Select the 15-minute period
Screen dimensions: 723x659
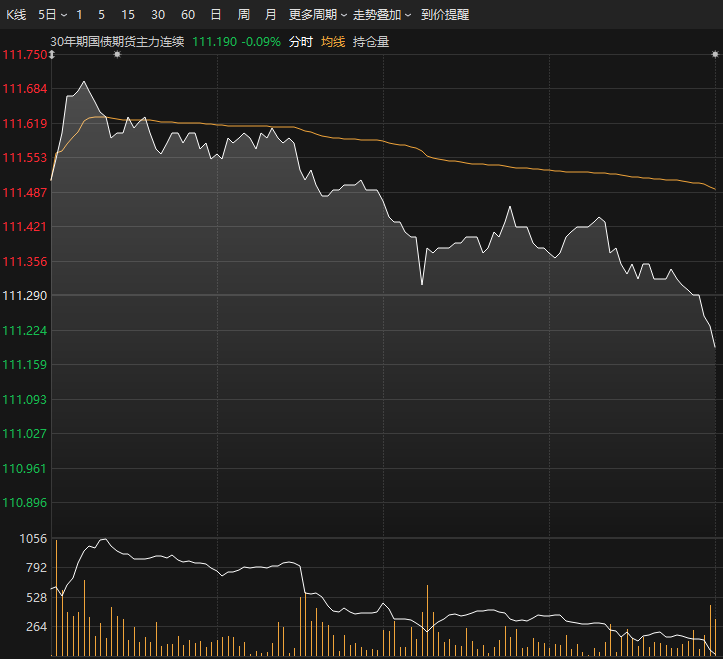[x=128, y=15]
